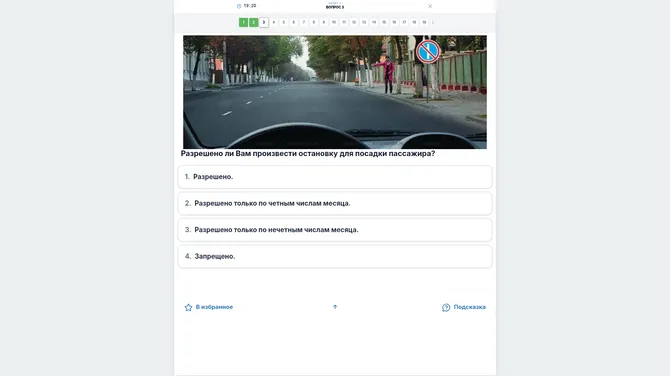Jump to question 5
The width and height of the screenshot is (670, 376).
(284, 22)
